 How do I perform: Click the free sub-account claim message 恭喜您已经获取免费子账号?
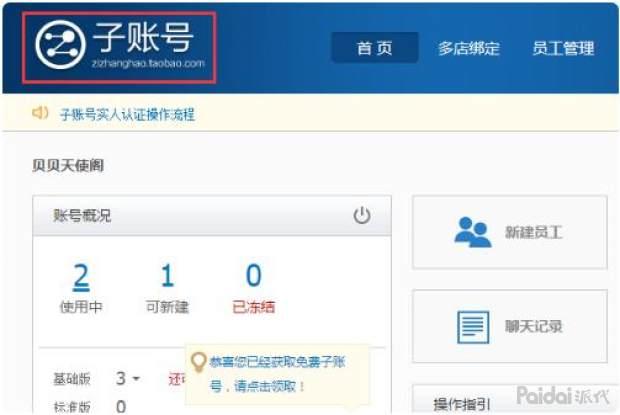coord(275,363)
